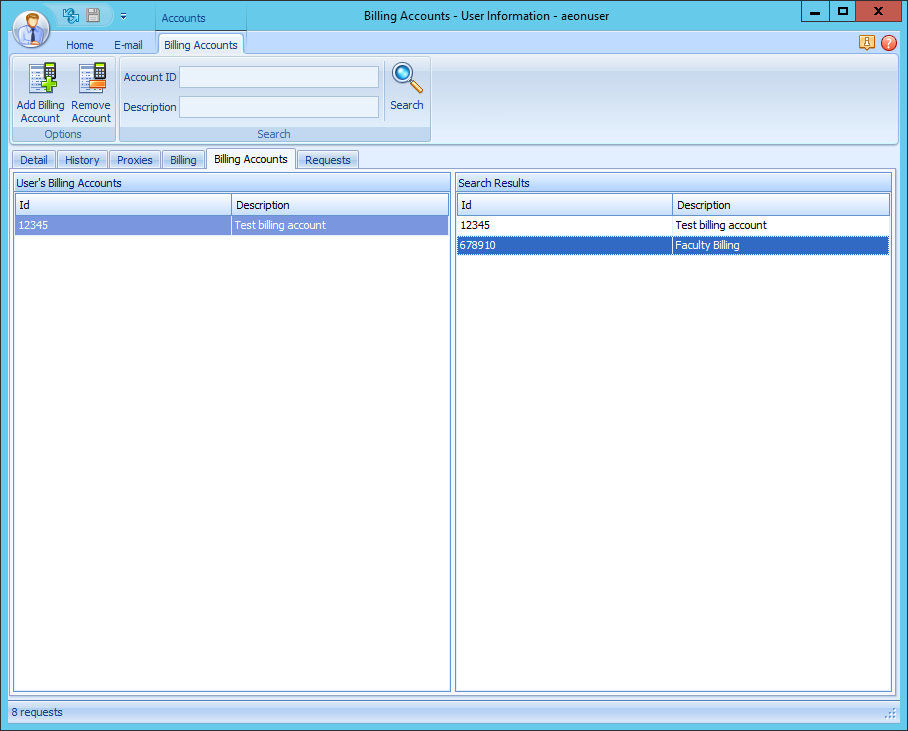This screenshot has width=908, height=731.
Task: Click the user avatar application button
Action: [31, 27]
